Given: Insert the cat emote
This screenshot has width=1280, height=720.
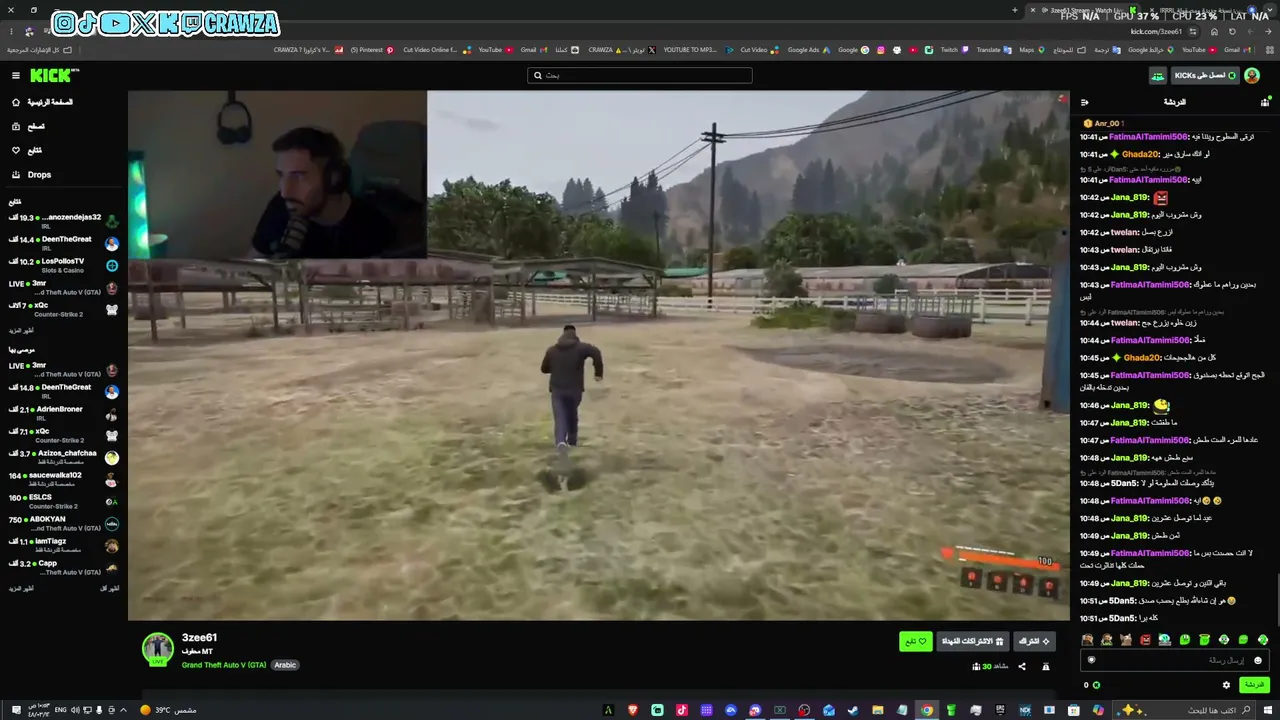Looking at the screenshot, I should tap(1126, 640).
